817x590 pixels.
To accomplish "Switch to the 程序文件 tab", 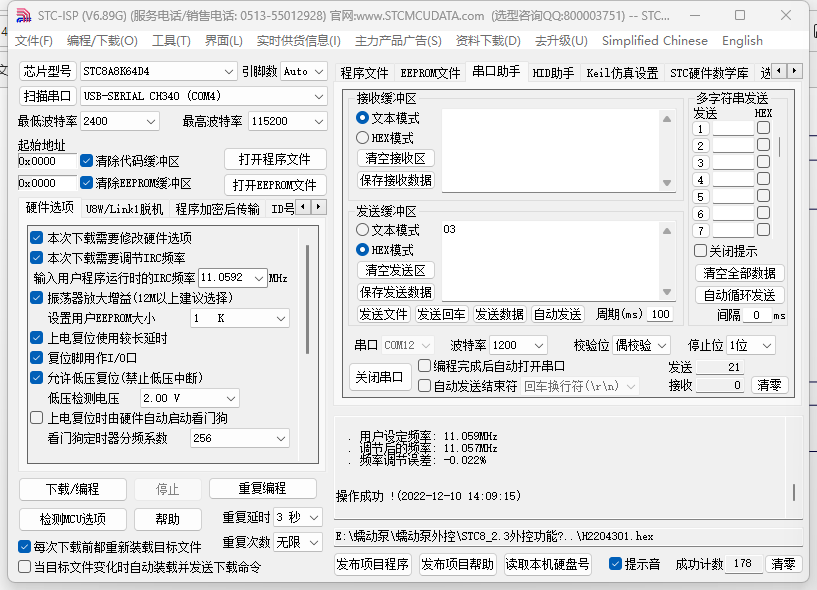I will pyautogui.click(x=364, y=73).
